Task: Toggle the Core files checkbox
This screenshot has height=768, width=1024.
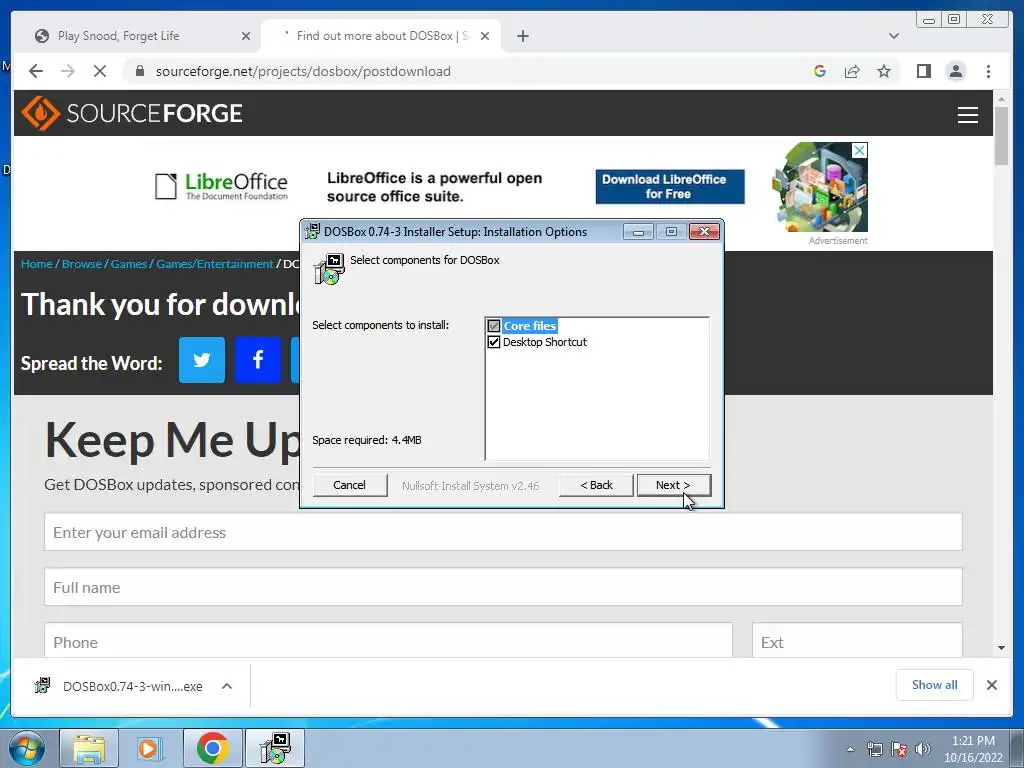Action: (x=494, y=326)
